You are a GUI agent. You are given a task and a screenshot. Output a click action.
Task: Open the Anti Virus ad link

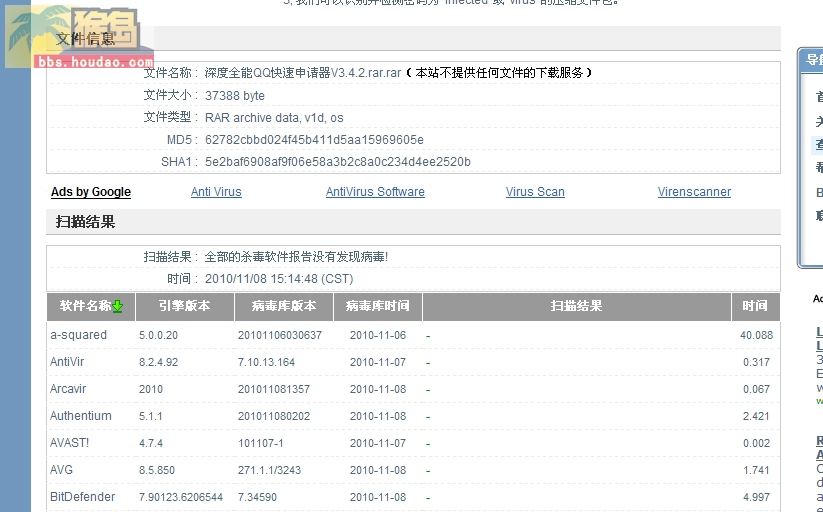click(216, 192)
